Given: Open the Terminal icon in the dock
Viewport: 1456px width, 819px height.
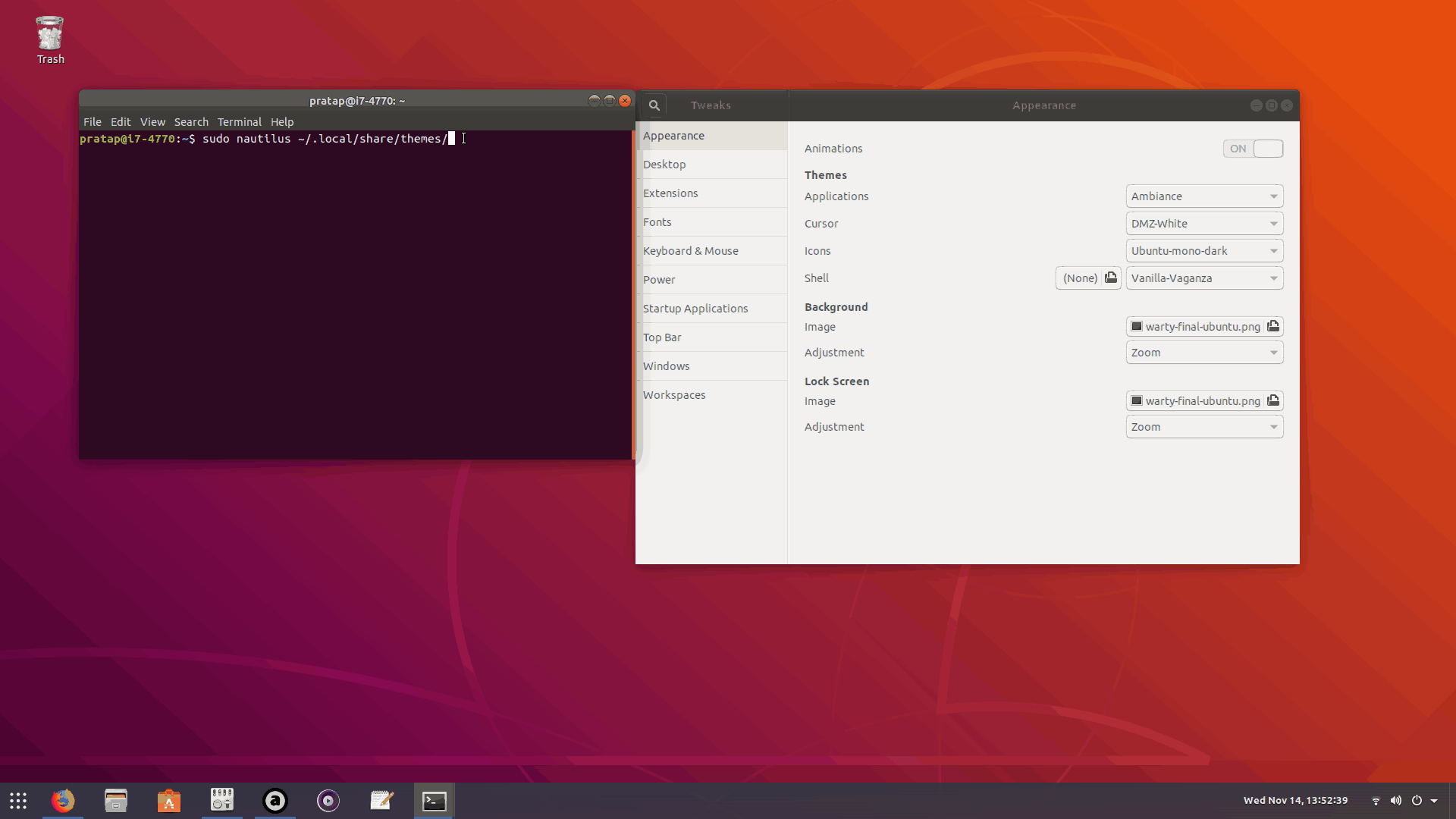Looking at the screenshot, I should tap(433, 800).
